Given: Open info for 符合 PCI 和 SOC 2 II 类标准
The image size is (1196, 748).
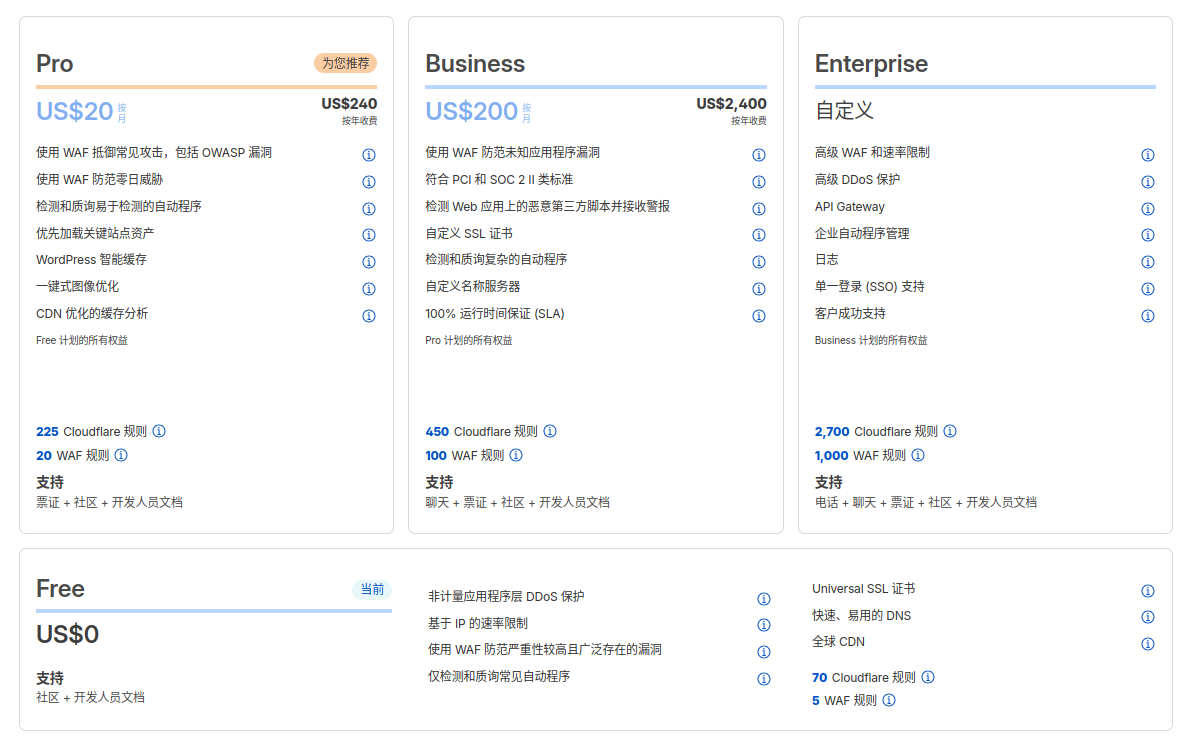Looking at the screenshot, I should click(x=758, y=181).
